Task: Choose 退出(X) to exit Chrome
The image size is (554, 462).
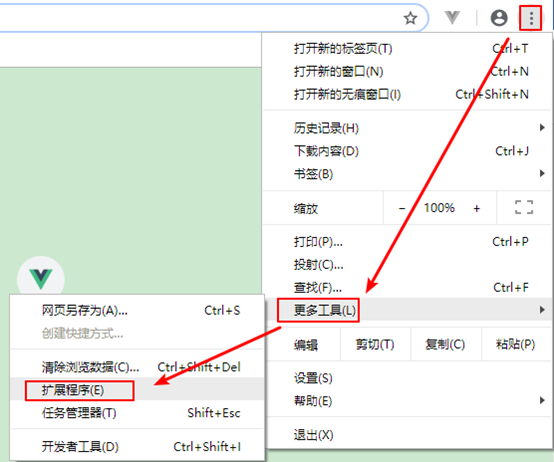Action: [x=406, y=435]
